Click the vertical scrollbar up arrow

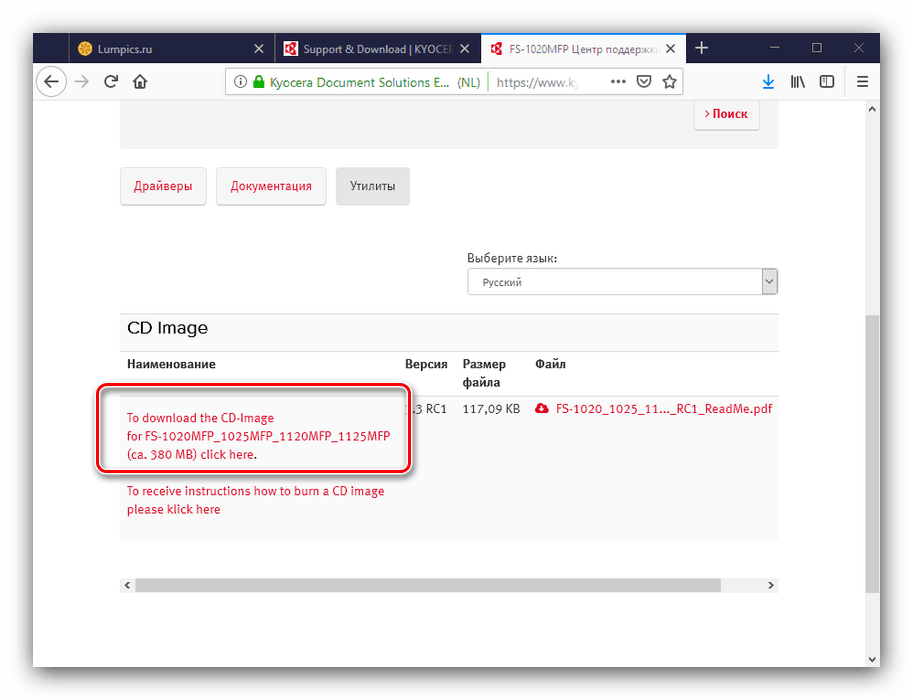coord(872,109)
